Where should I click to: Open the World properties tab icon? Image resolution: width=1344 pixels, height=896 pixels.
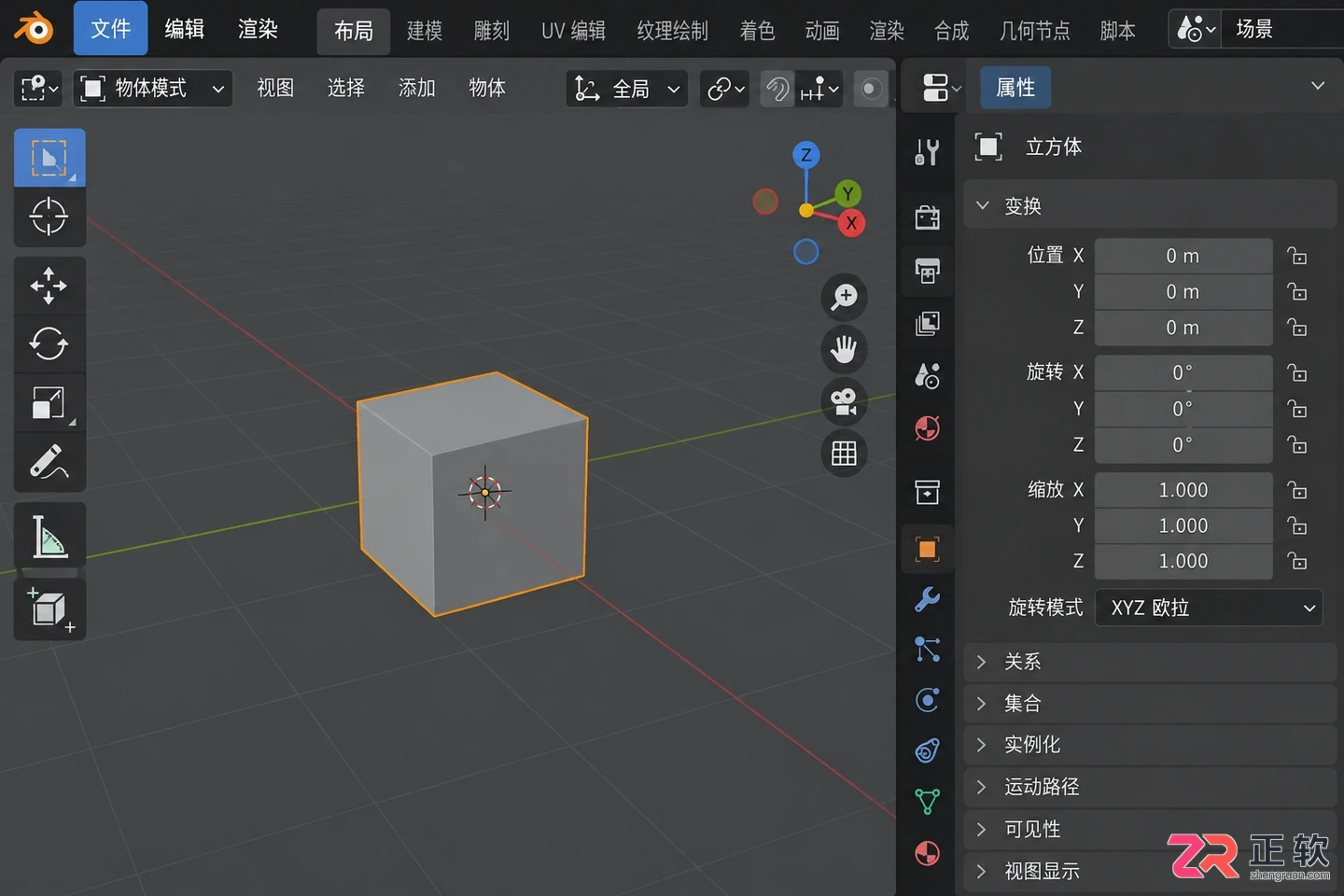927,428
